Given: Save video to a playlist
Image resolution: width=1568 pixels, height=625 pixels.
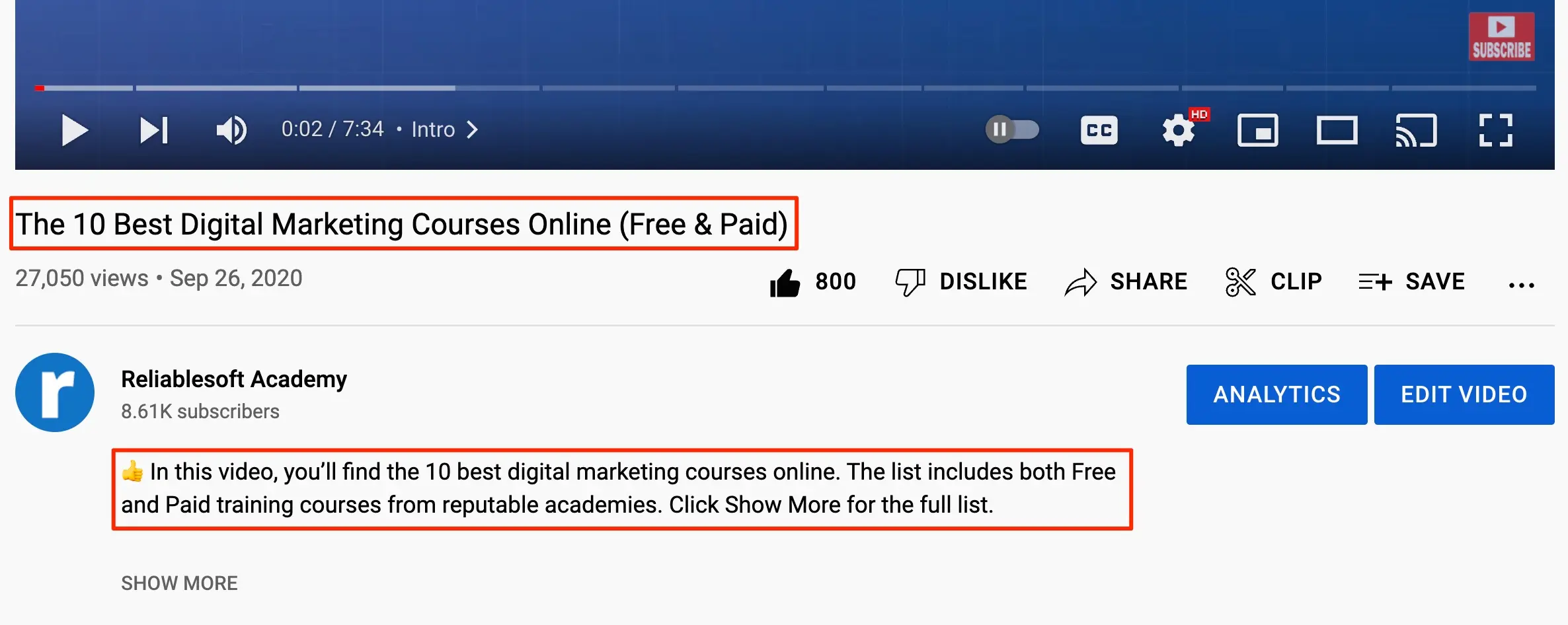Looking at the screenshot, I should 1411,282.
